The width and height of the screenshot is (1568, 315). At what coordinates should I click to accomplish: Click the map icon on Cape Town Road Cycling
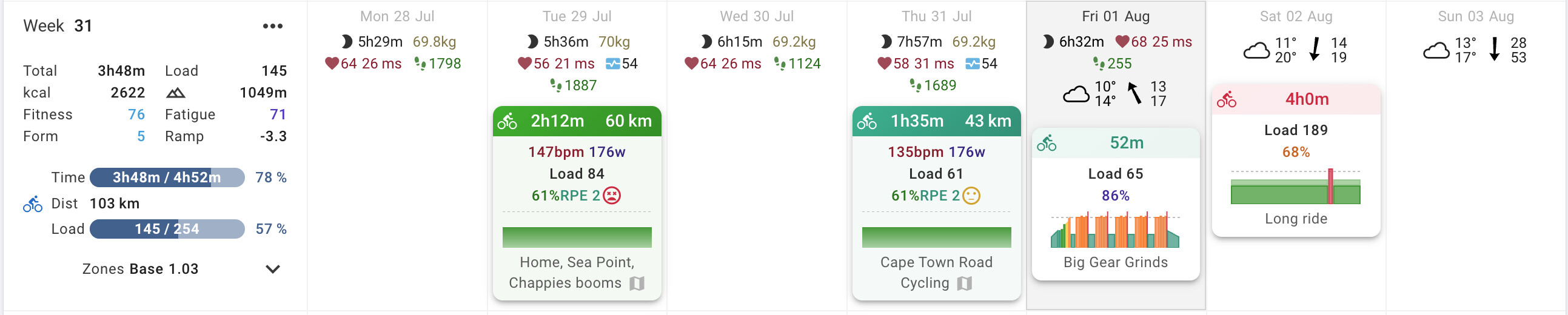tap(965, 283)
